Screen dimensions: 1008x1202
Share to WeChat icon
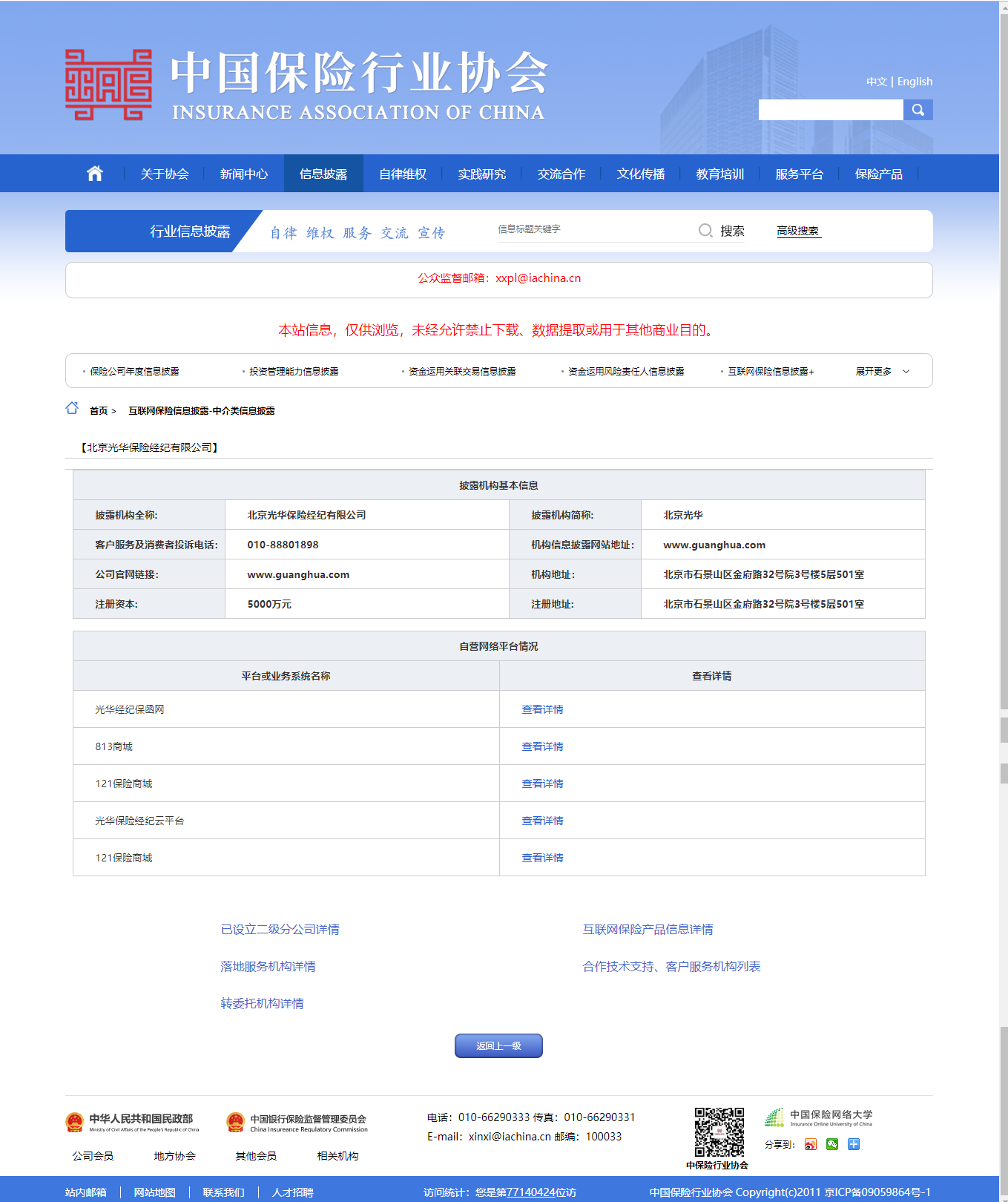point(832,1144)
